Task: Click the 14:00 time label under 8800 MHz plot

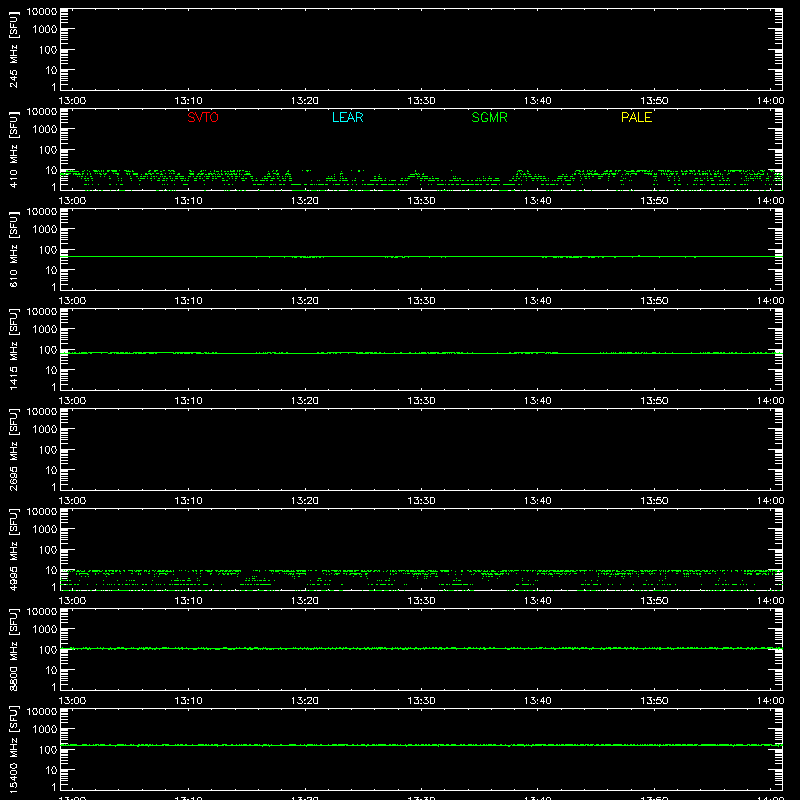Action: [x=770, y=701]
